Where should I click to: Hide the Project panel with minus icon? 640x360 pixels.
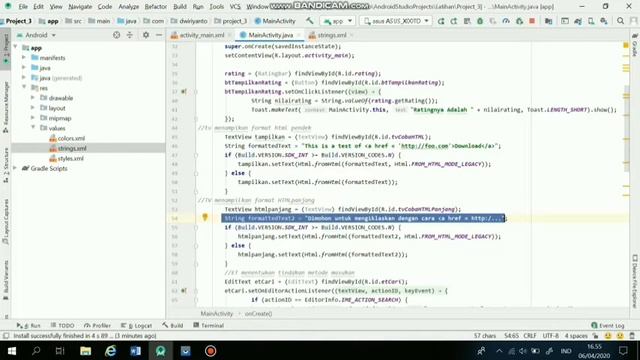tap(159, 35)
